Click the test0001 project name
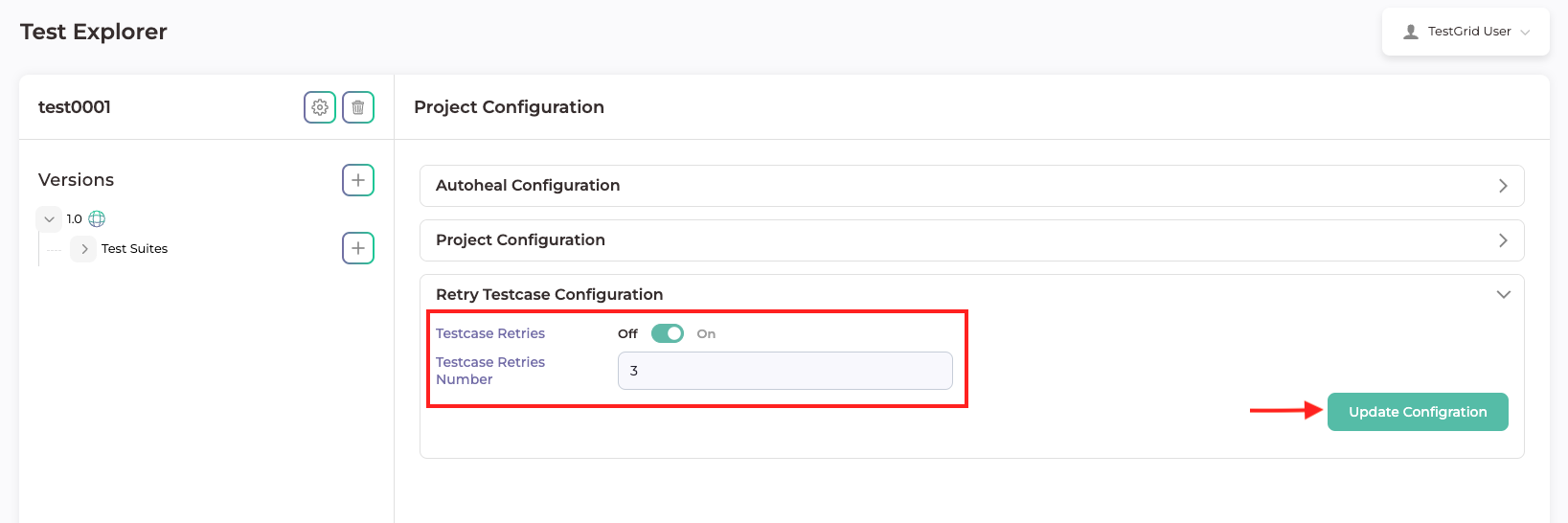Viewport: 1568px width, 523px height. 75,107
